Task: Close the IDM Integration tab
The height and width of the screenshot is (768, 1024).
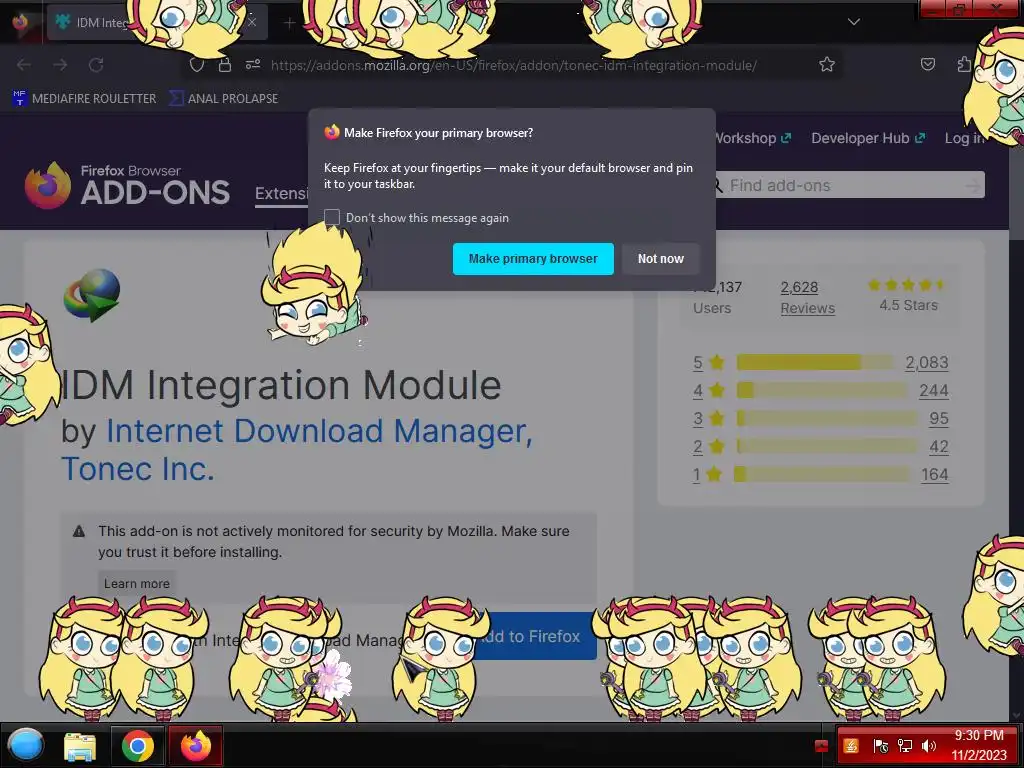Action: [252, 22]
